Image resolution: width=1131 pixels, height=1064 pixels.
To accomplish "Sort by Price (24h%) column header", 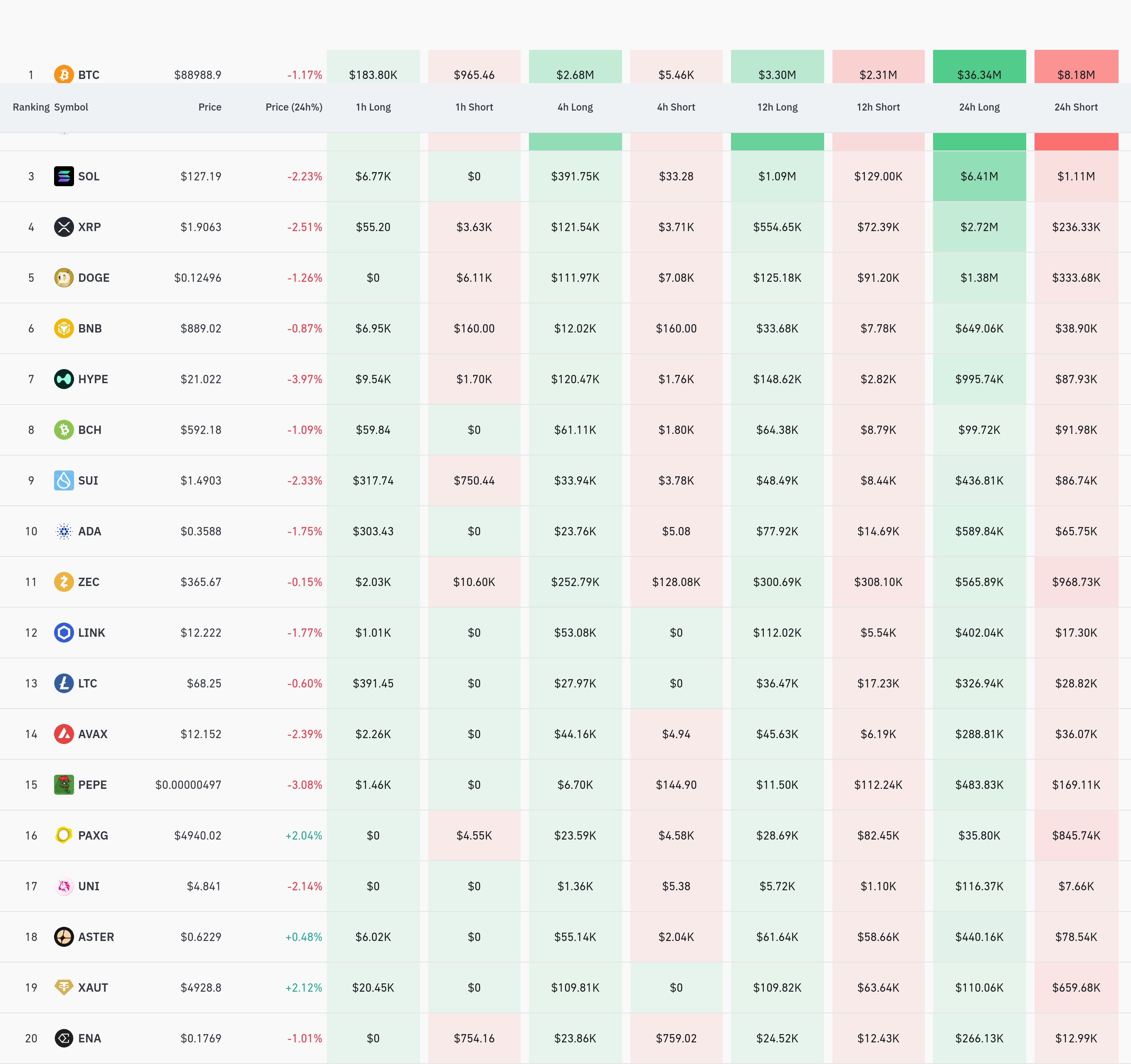I will click(x=294, y=107).
